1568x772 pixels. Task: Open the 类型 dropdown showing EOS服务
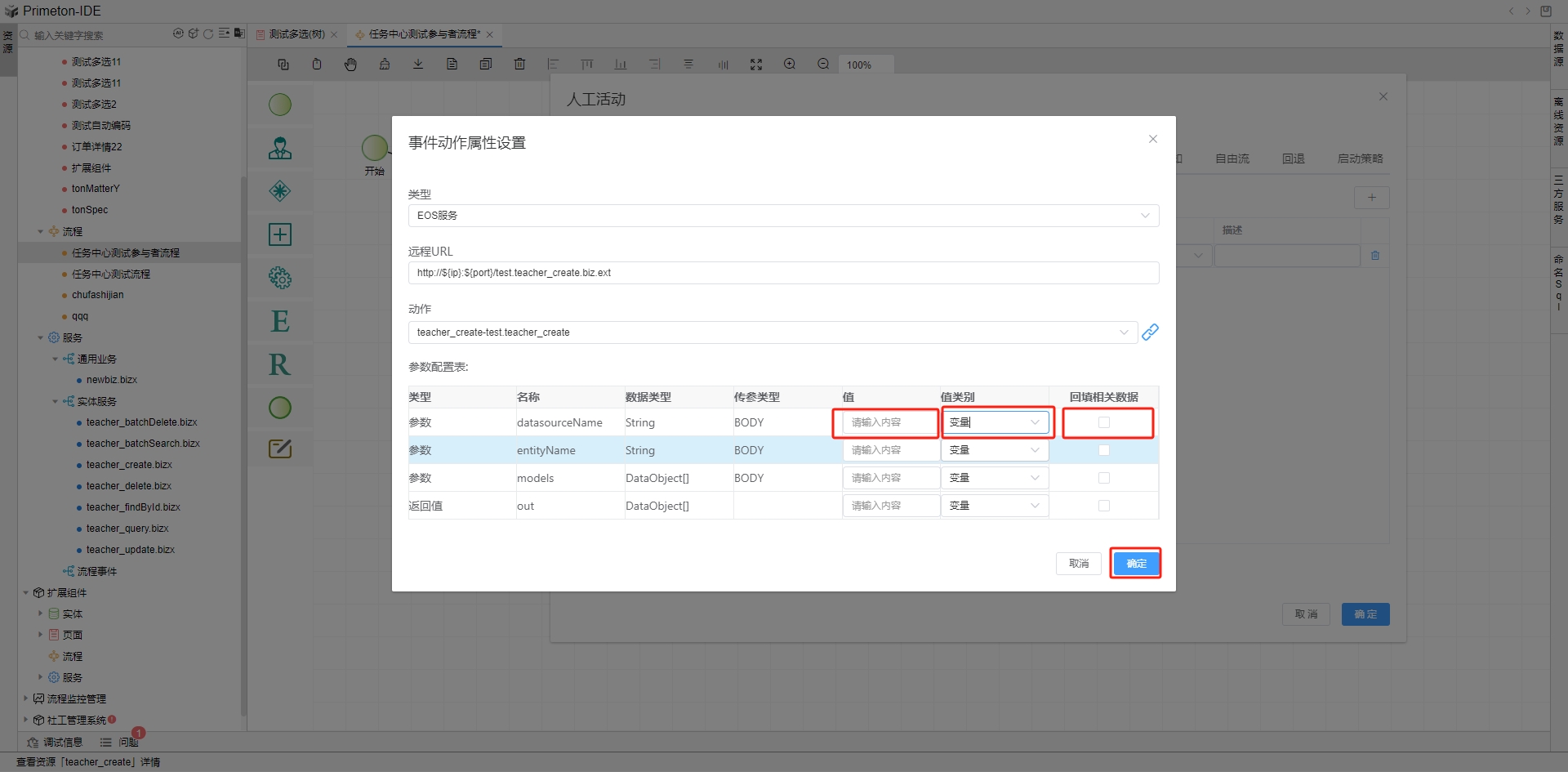(x=783, y=216)
